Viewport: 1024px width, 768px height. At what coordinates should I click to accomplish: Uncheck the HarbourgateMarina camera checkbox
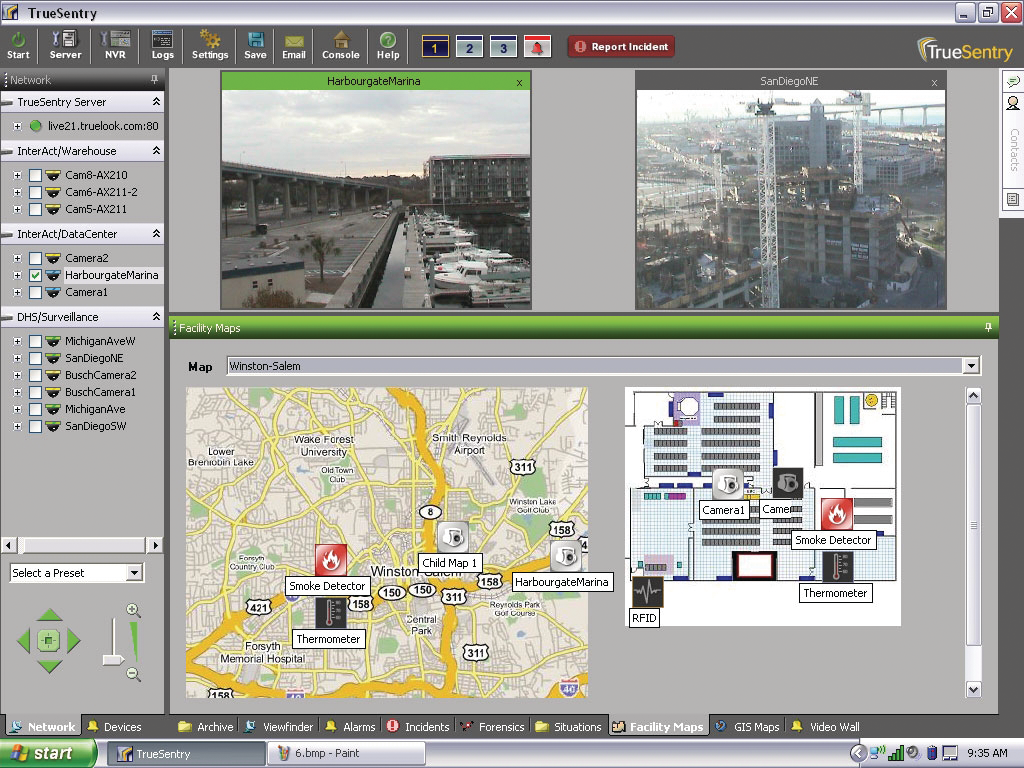36,275
